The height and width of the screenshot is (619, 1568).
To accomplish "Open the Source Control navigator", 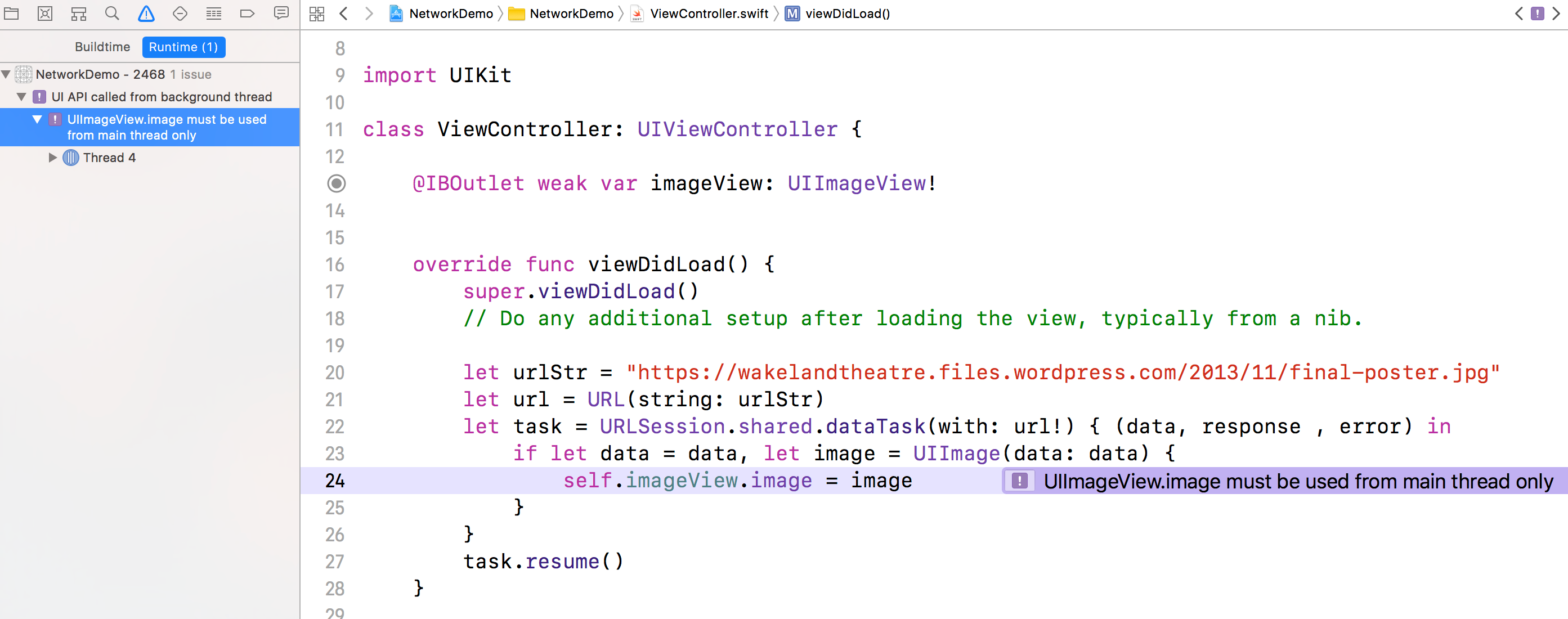I will [x=45, y=14].
